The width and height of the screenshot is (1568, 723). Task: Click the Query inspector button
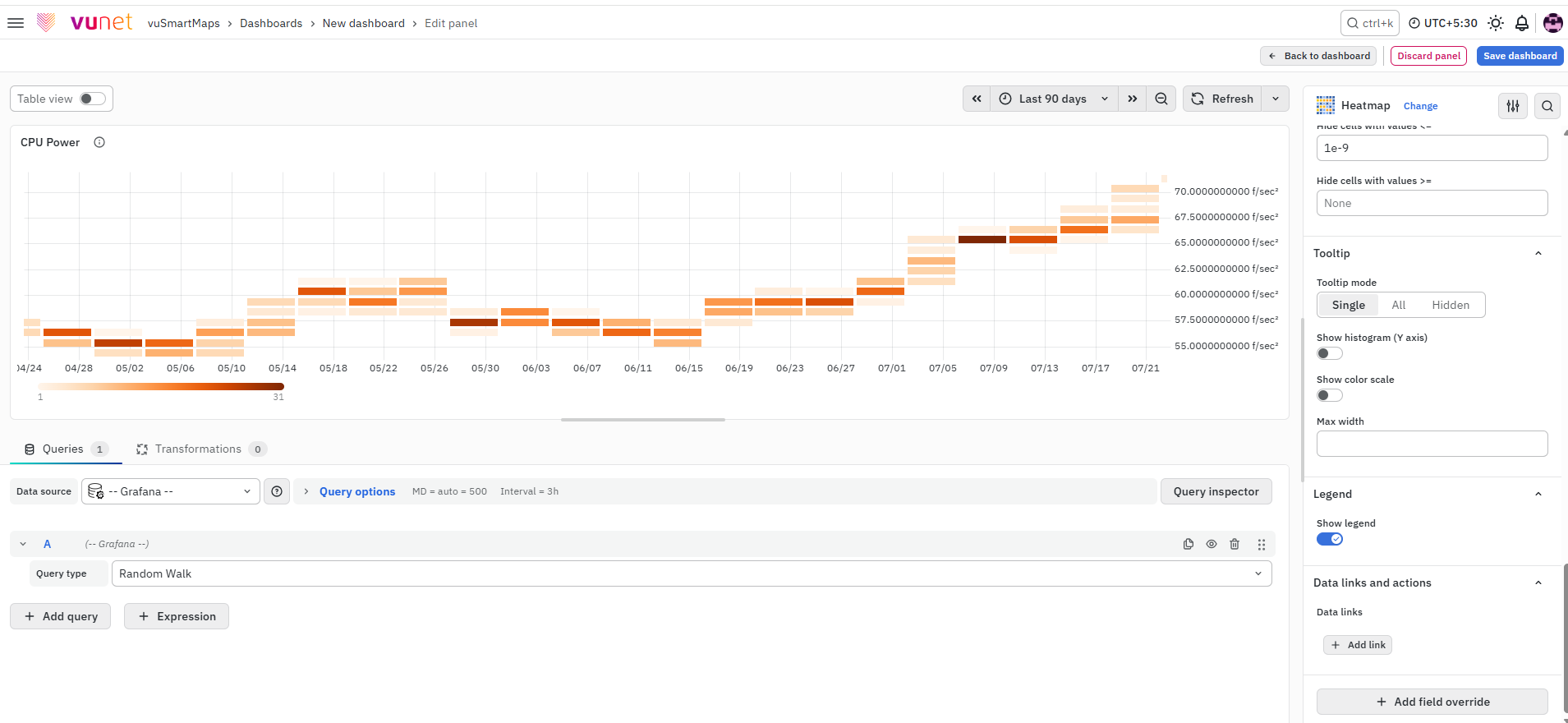[x=1216, y=491]
